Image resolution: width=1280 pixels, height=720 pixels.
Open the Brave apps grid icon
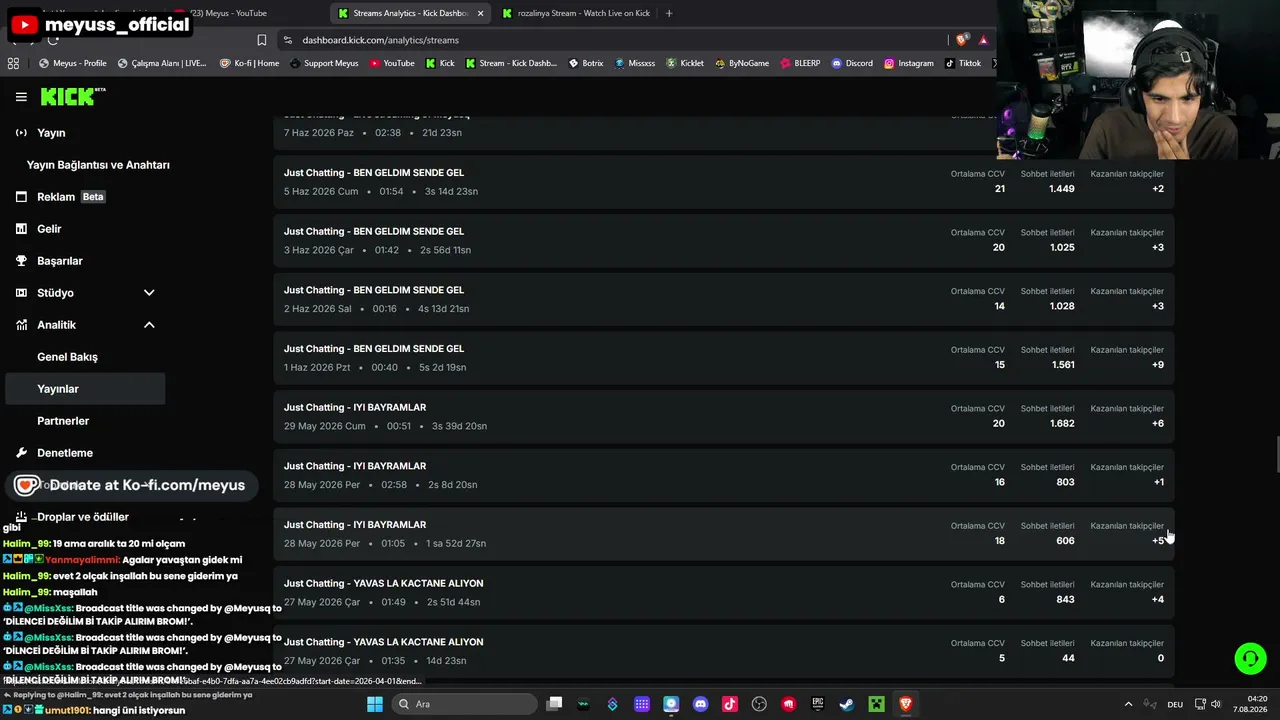(x=13, y=63)
